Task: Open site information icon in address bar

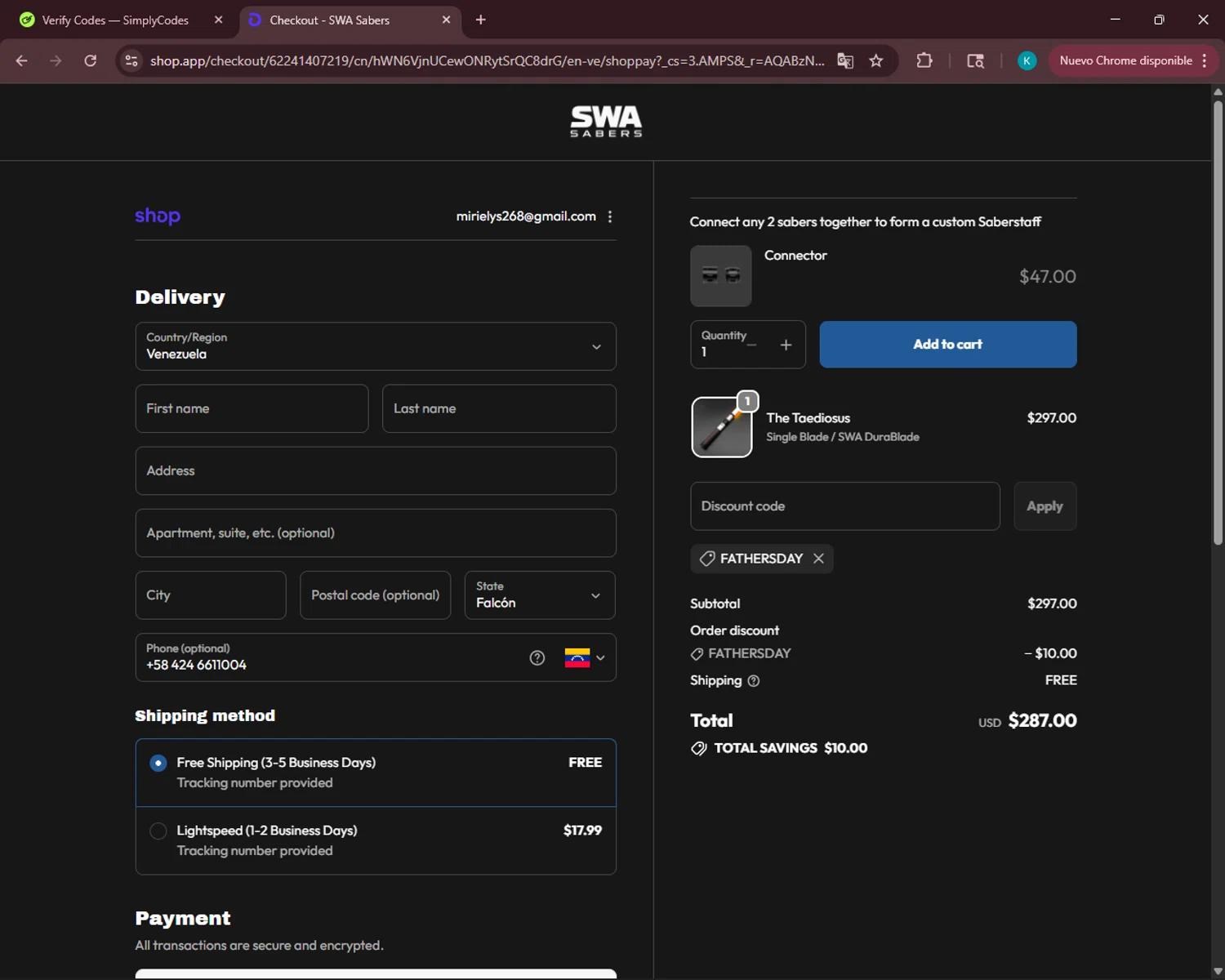Action: point(131,60)
